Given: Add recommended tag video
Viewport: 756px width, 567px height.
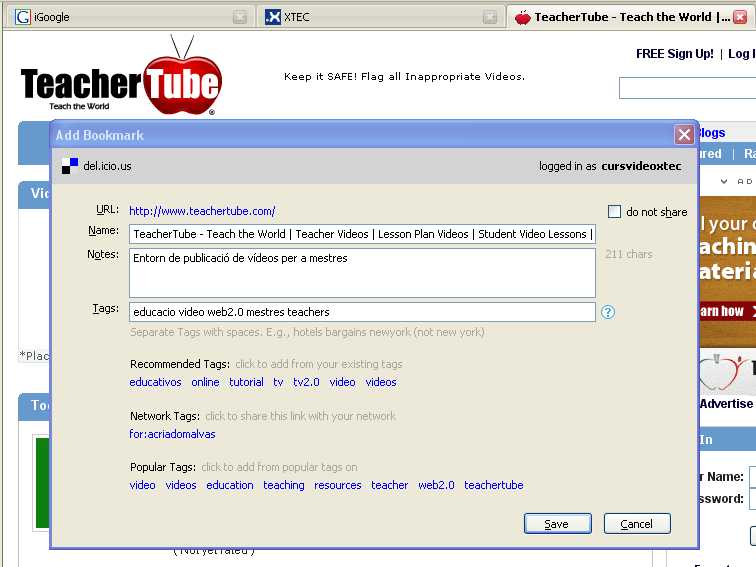Looking at the screenshot, I should click(x=342, y=382).
